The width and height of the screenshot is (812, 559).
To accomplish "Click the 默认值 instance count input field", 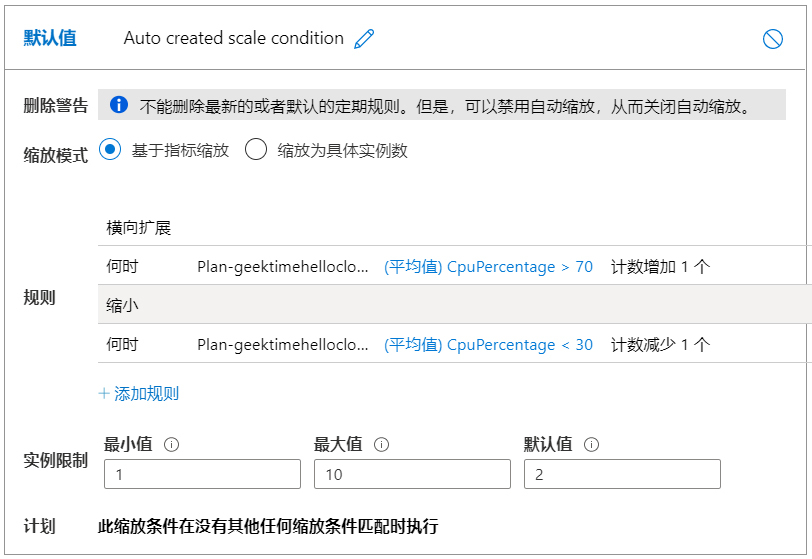I will (x=622, y=474).
